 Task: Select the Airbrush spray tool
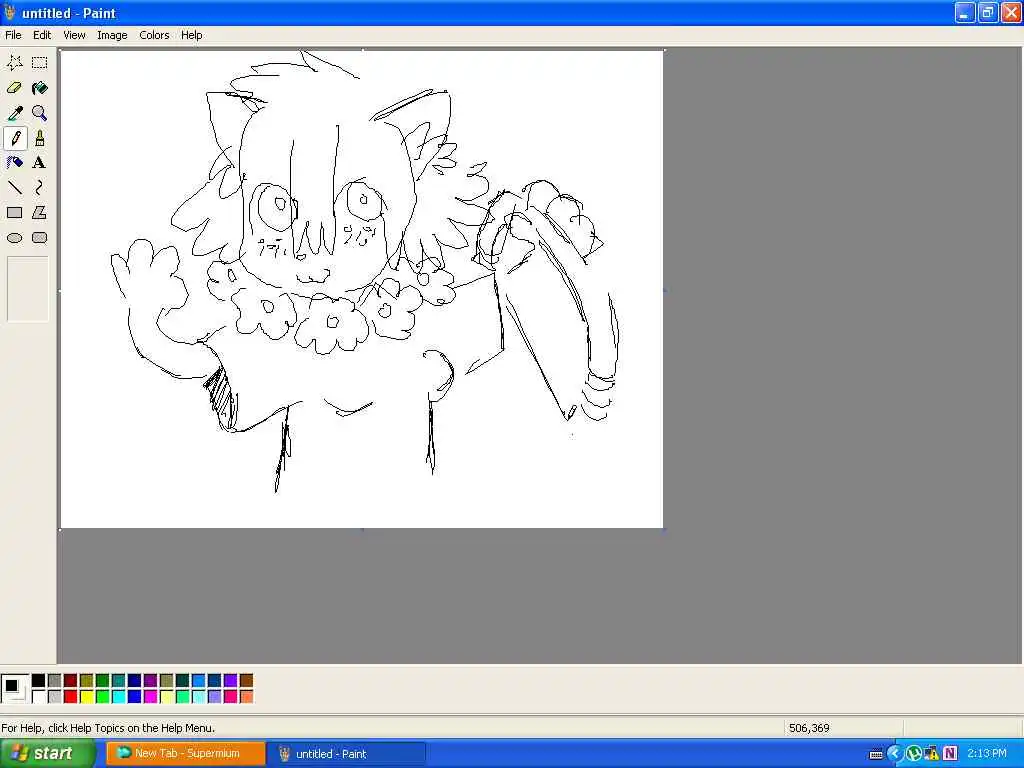pyautogui.click(x=14, y=163)
